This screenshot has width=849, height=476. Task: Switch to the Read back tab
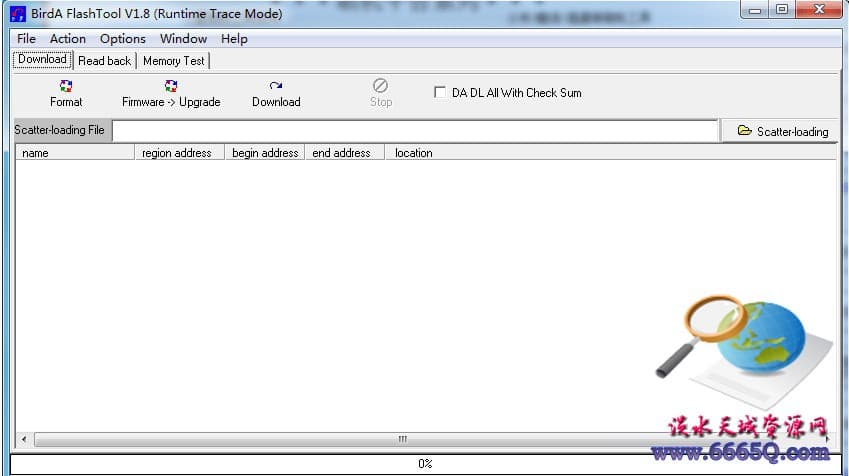pyautogui.click(x=105, y=61)
